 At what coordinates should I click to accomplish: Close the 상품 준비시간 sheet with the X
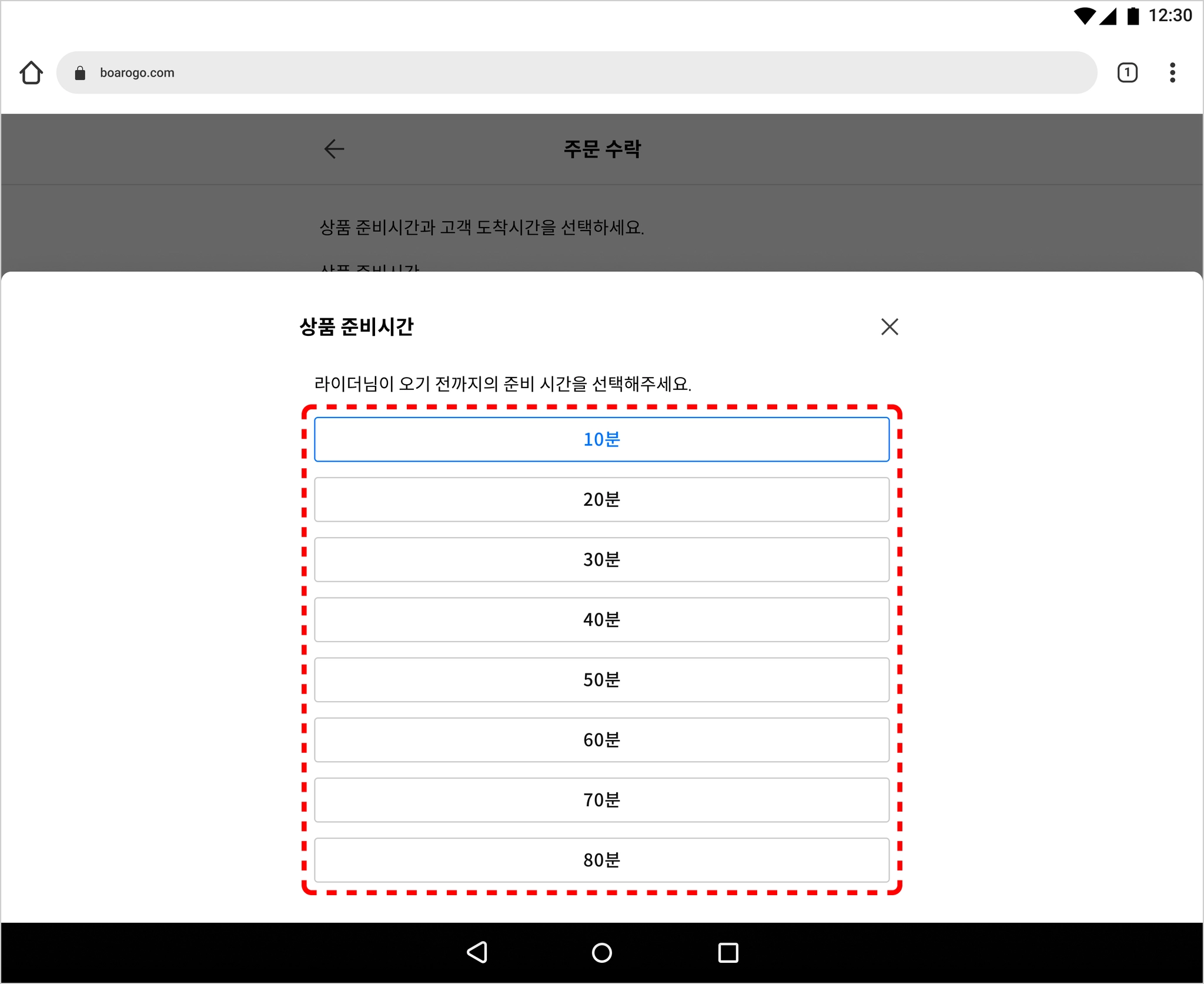click(889, 326)
